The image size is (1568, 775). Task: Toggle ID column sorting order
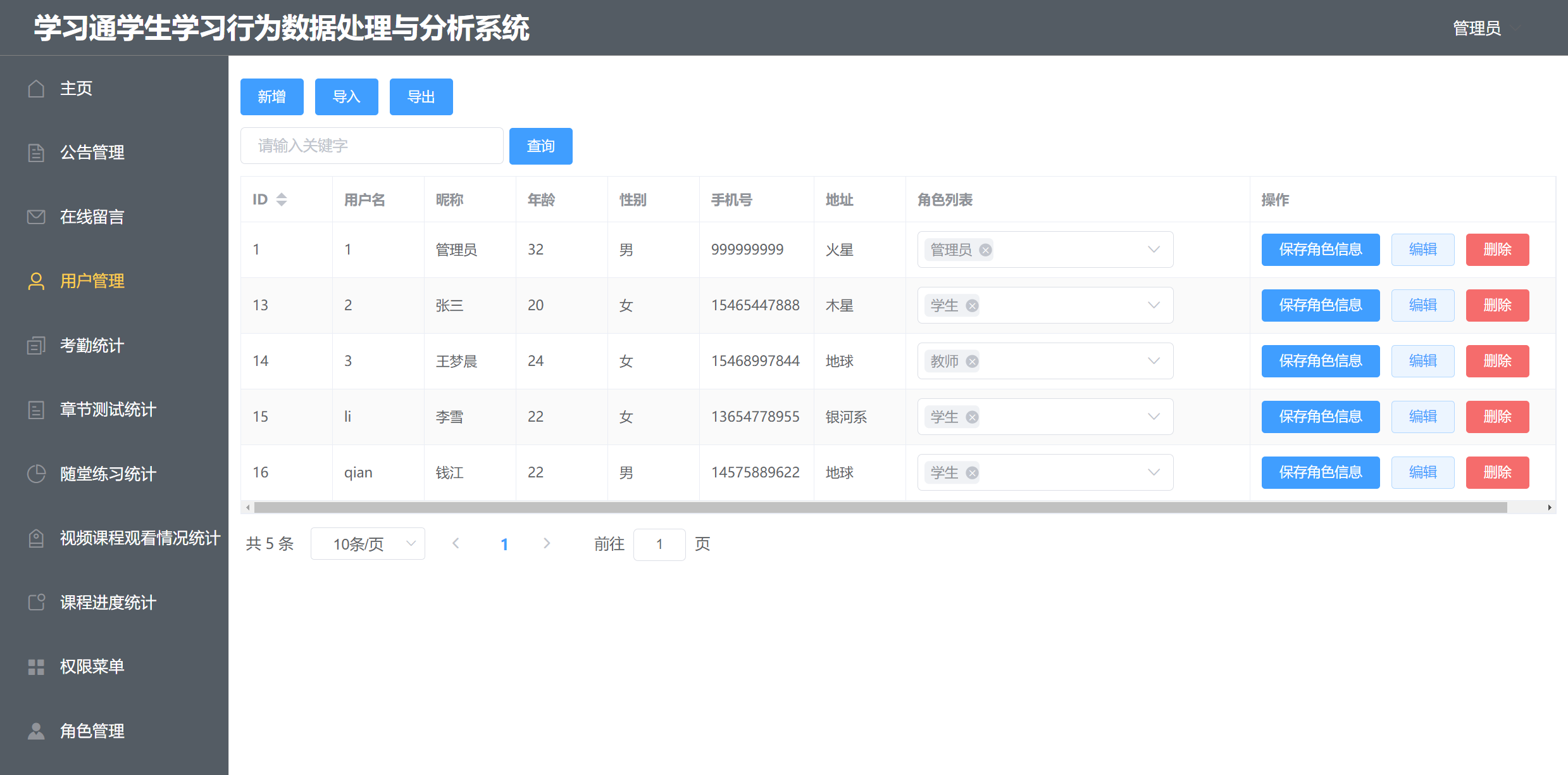(282, 199)
